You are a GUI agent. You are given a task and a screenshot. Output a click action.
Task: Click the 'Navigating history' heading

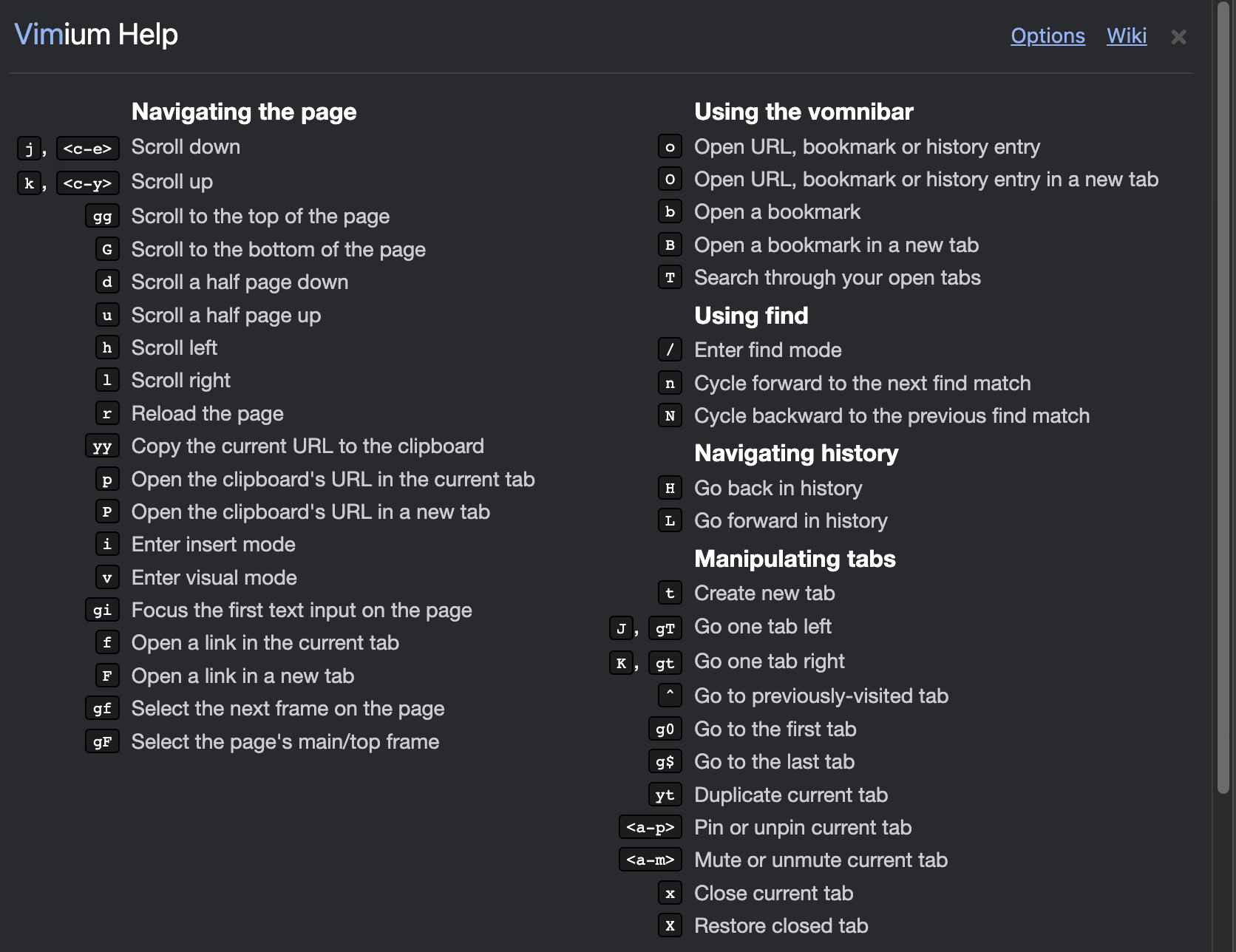point(796,453)
